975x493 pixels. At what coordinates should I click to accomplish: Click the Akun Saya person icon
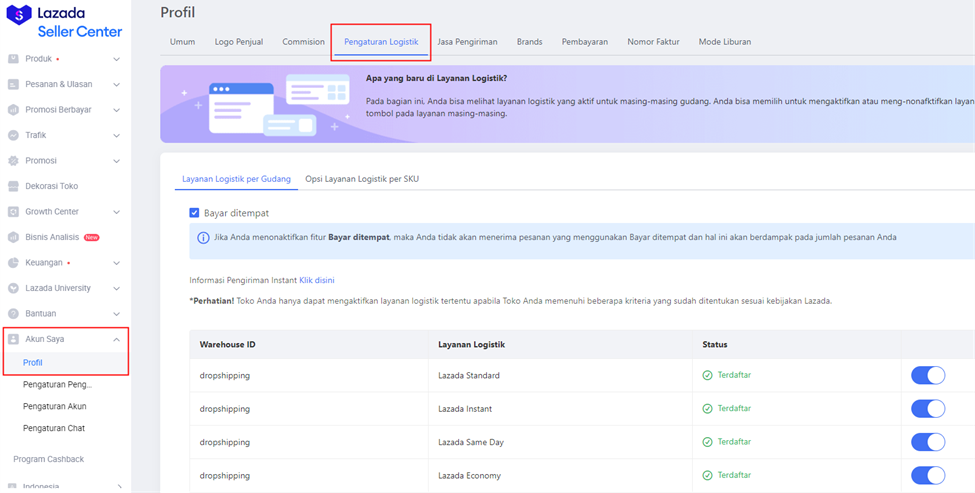(x=13, y=339)
